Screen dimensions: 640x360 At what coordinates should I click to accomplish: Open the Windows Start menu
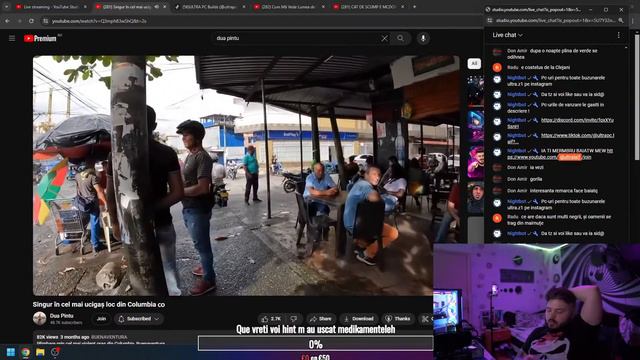[11, 352]
